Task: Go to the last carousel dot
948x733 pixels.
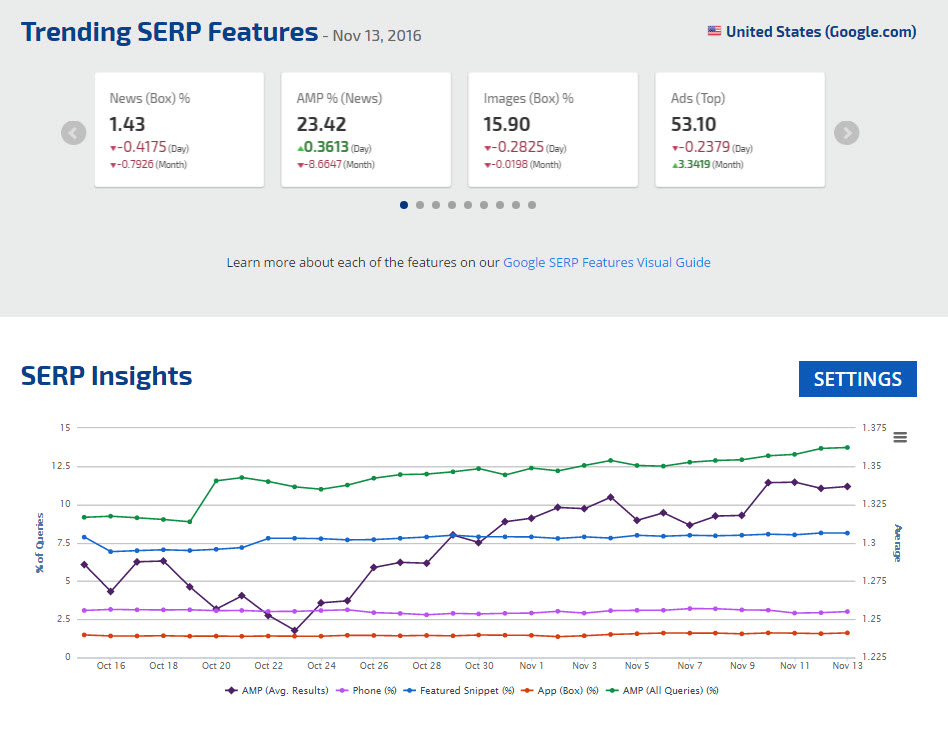Action: tap(532, 205)
